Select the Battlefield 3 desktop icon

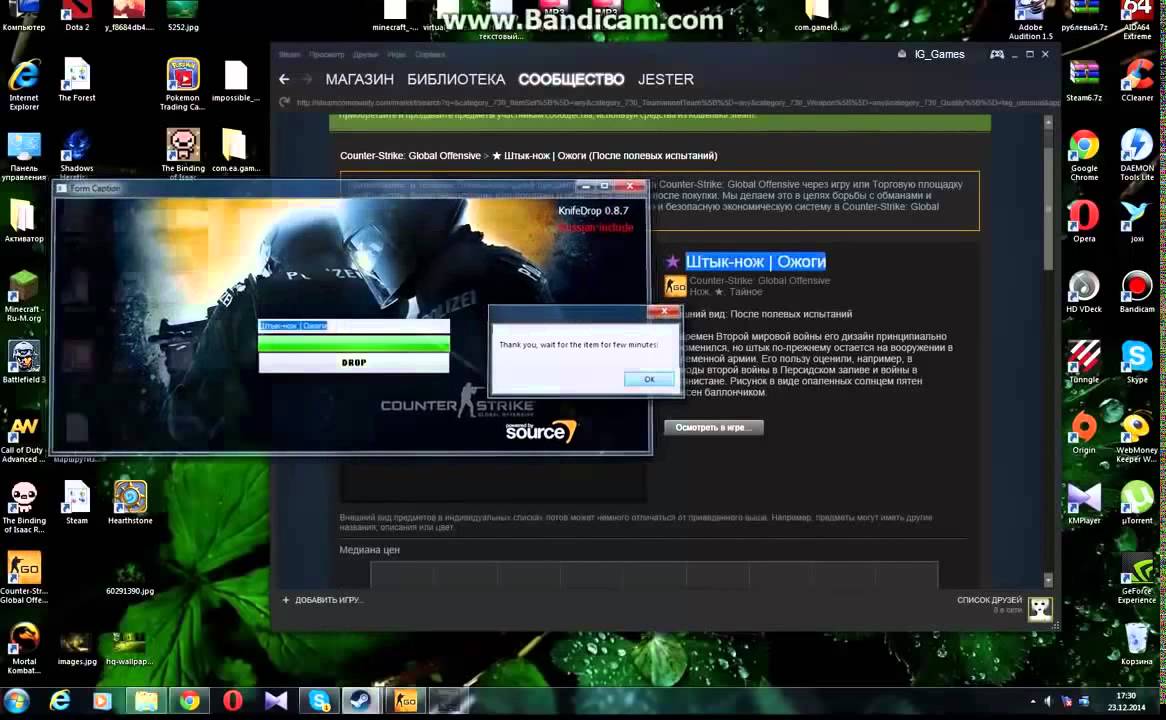tap(24, 362)
